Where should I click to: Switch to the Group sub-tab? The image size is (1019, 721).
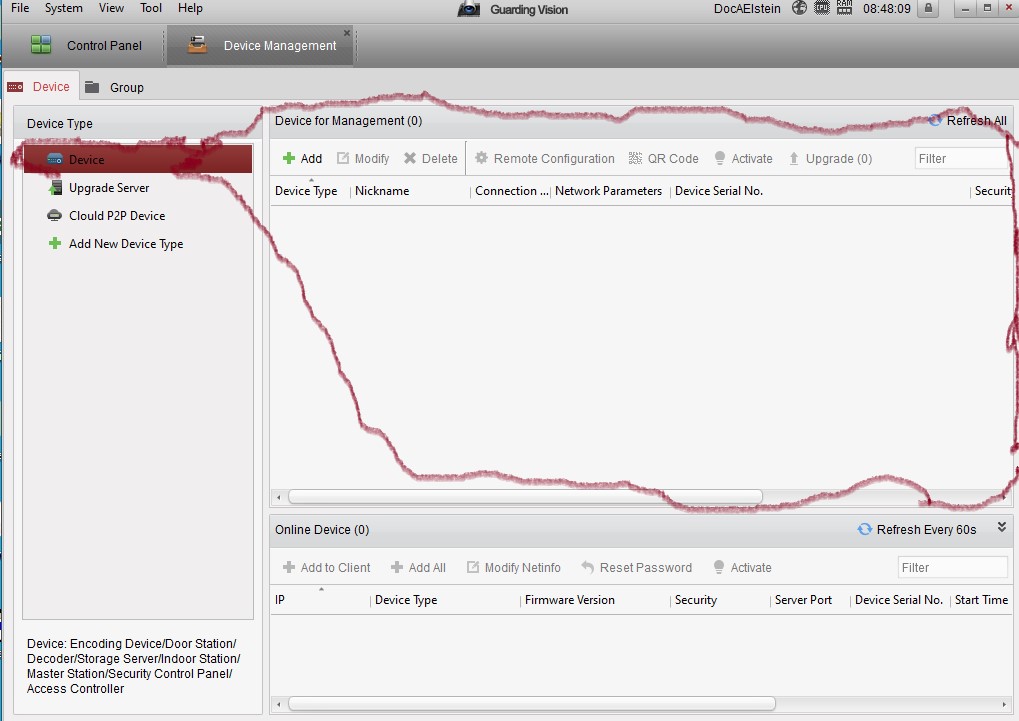[114, 87]
